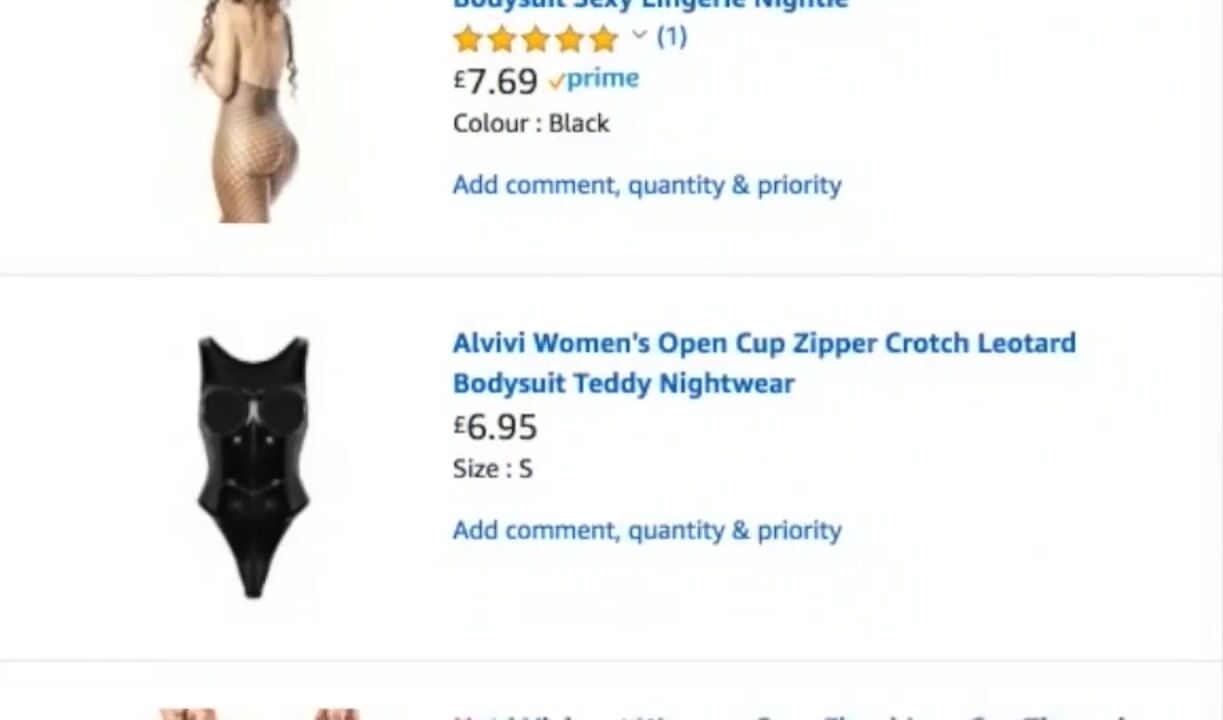Click the fishnet bodysuit product thumbnail

pyautogui.click(x=246, y=110)
